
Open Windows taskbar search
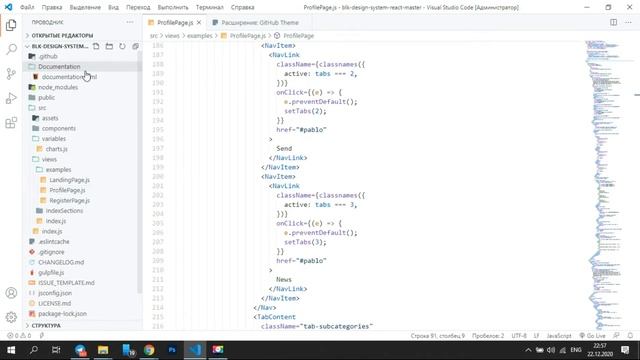click(34, 350)
